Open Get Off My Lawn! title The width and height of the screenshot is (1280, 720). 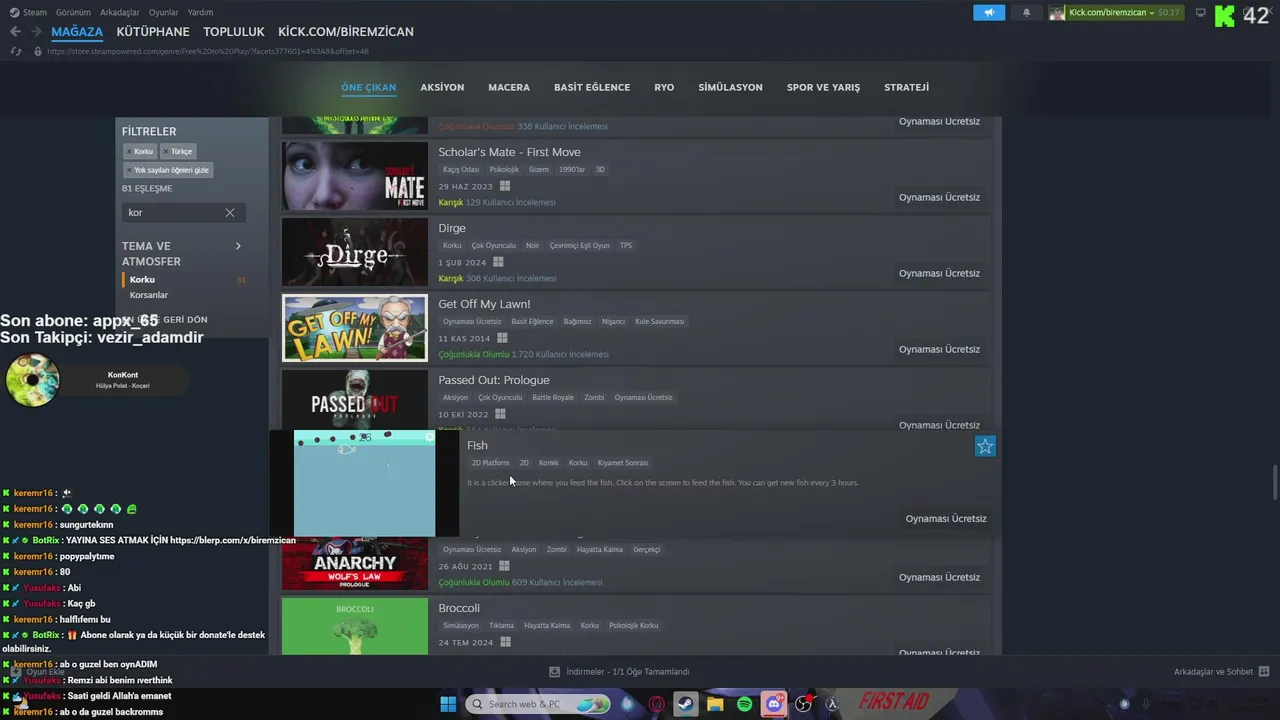point(484,304)
